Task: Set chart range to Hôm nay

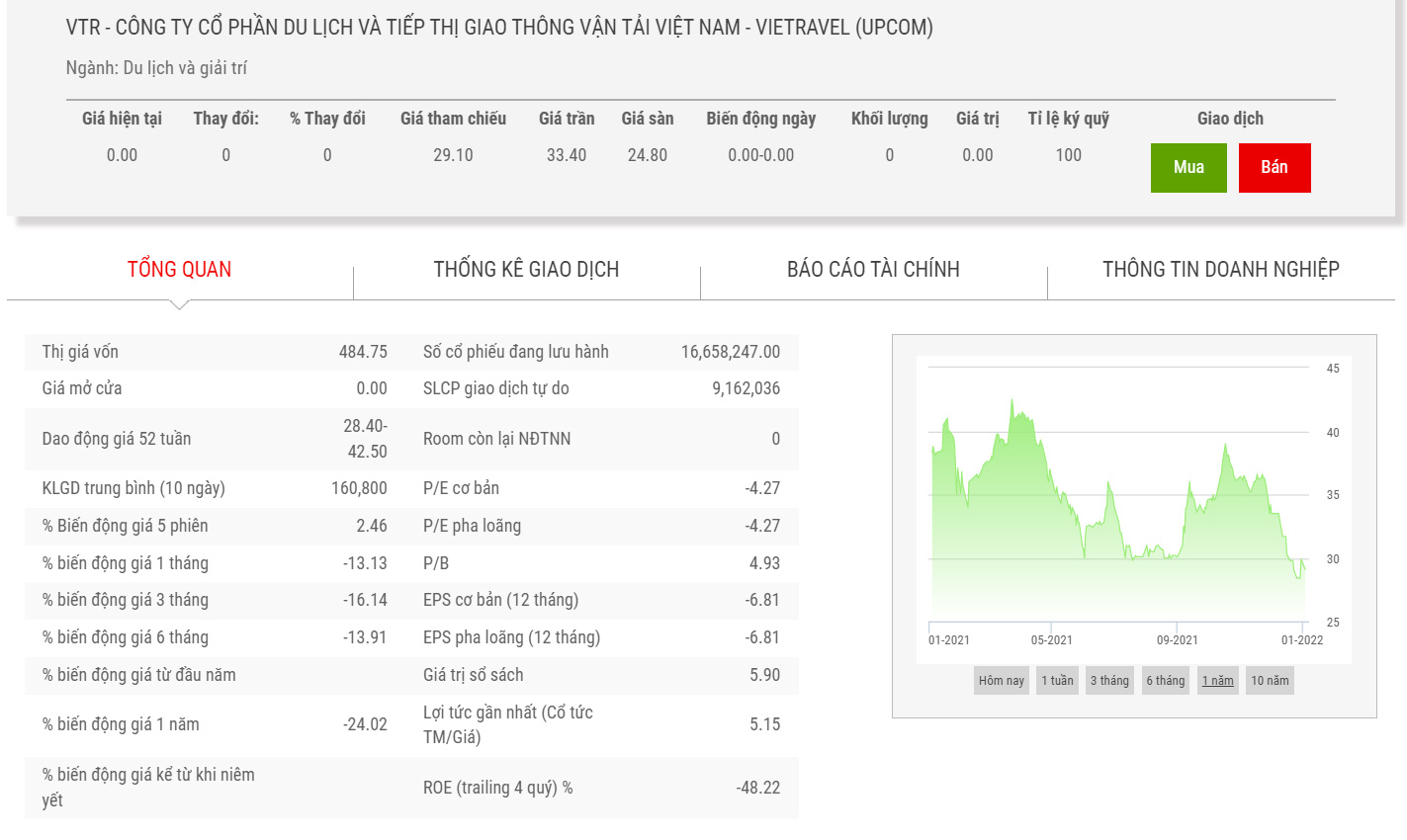Action: 1001,681
